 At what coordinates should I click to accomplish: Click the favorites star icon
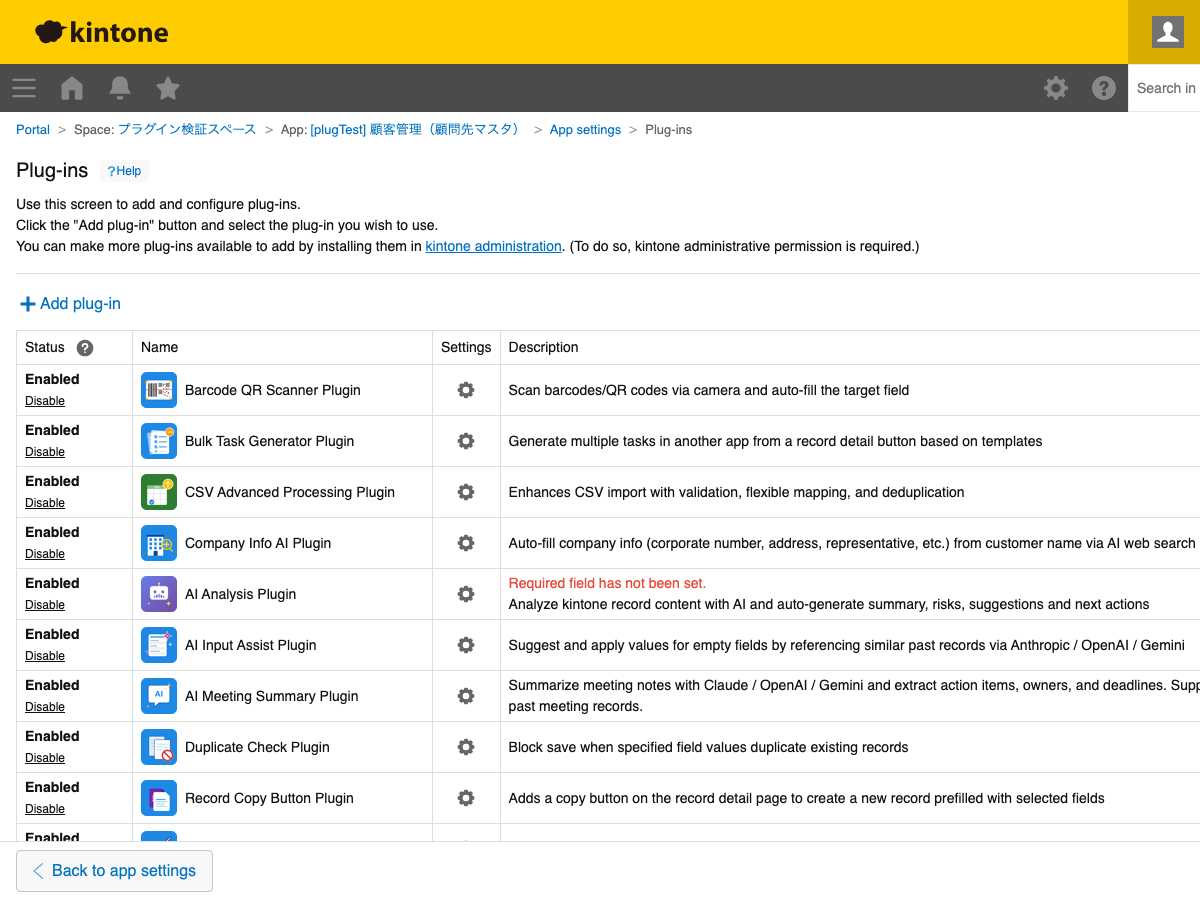[x=168, y=88]
